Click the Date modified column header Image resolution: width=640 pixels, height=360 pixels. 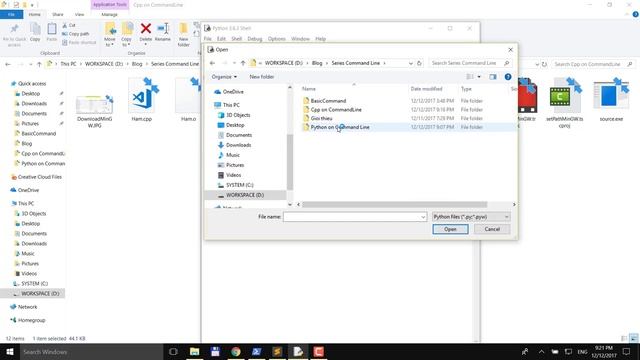(x=426, y=89)
